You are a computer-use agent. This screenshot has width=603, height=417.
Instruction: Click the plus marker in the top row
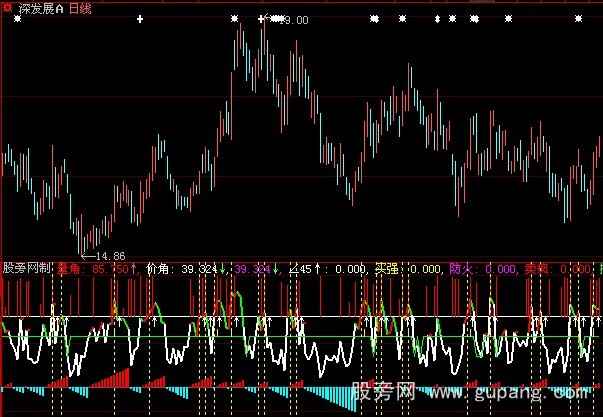tap(140, 19)
